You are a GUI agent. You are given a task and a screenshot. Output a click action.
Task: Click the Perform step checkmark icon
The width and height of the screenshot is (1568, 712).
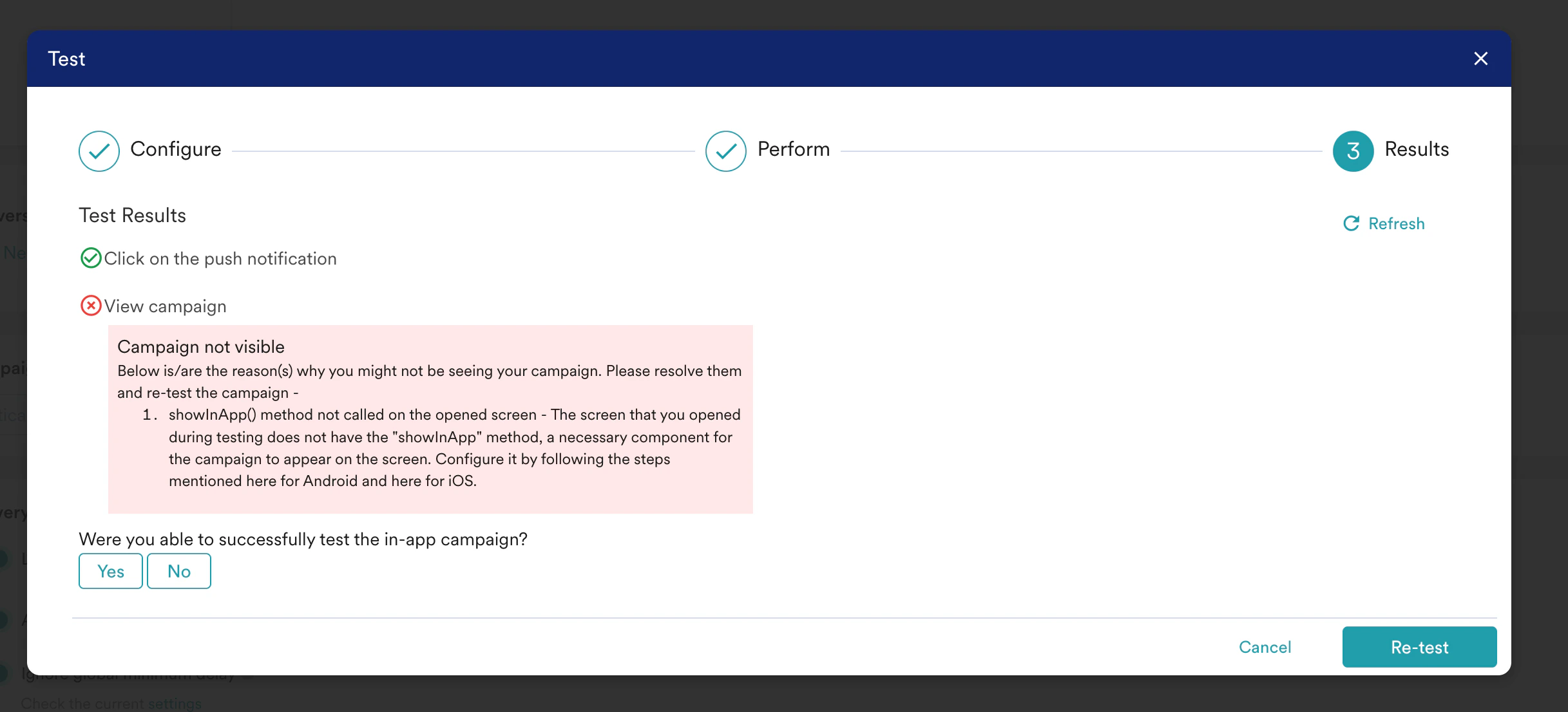tap(725, 151)
